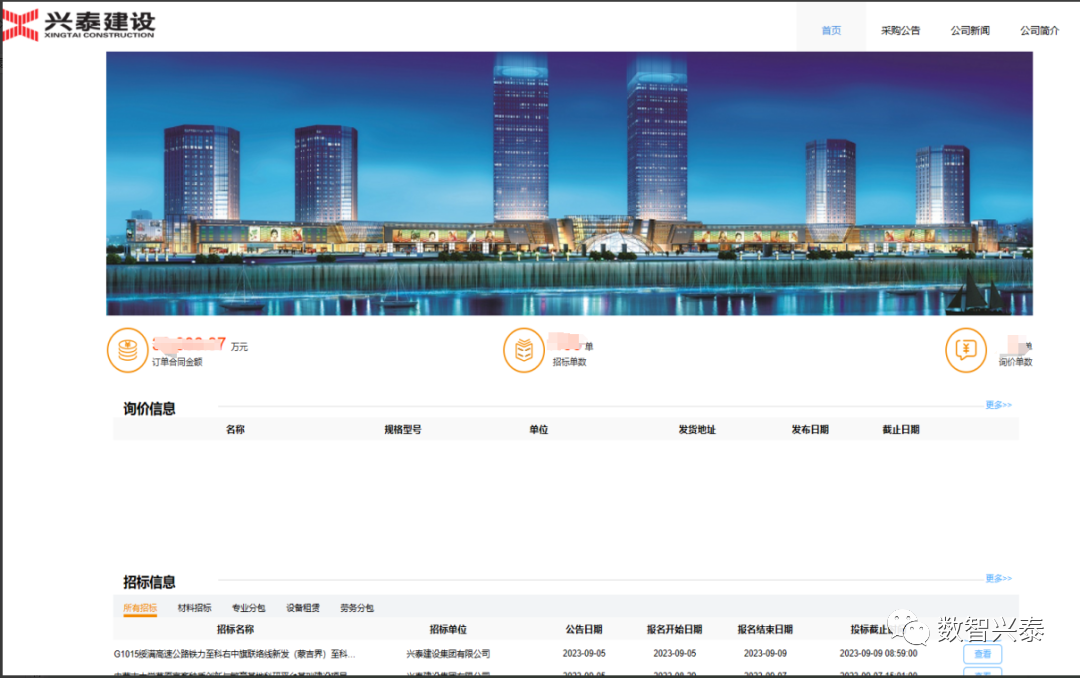Switch to the 材料招标 tab
Screen dimensions: 1080x678
pos(194,608)
